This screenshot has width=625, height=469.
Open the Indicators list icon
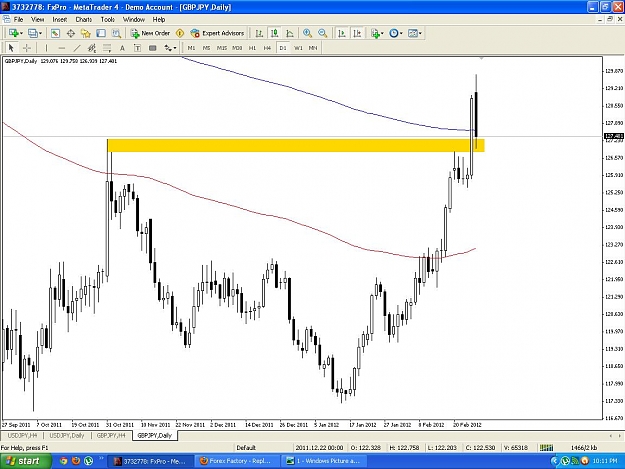pyautogui.click(x=375, y=33)
